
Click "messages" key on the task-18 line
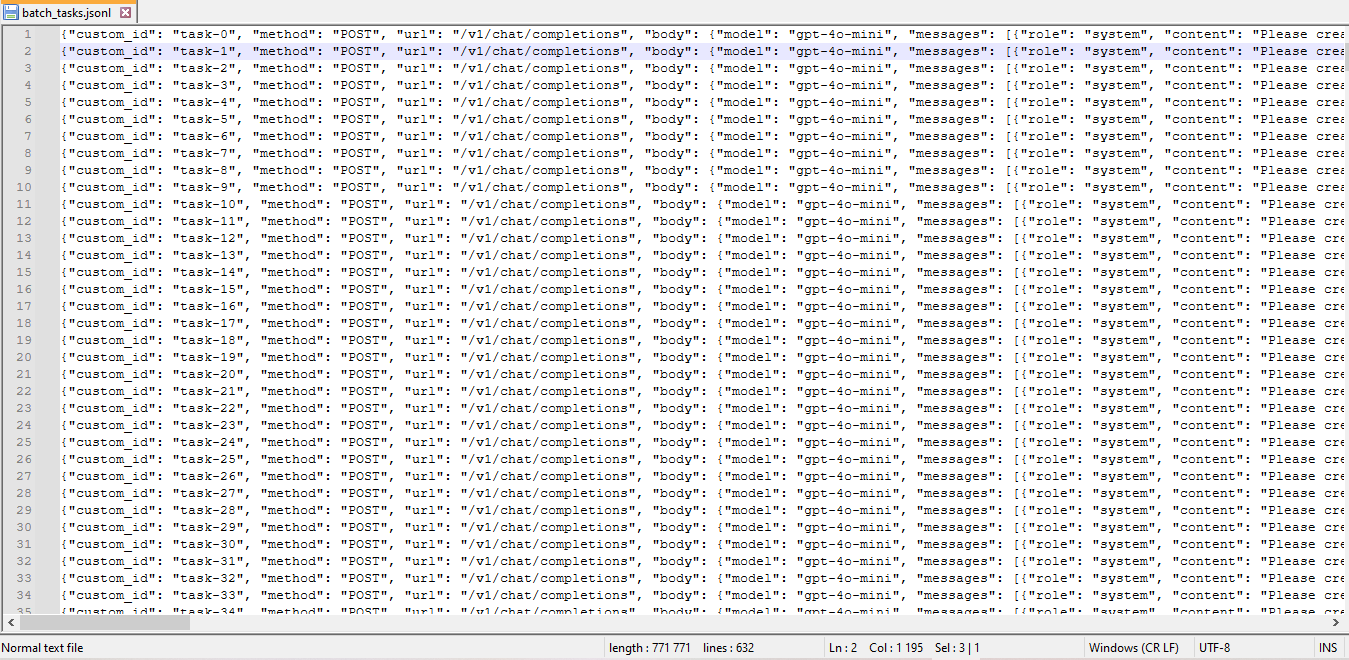957,340
